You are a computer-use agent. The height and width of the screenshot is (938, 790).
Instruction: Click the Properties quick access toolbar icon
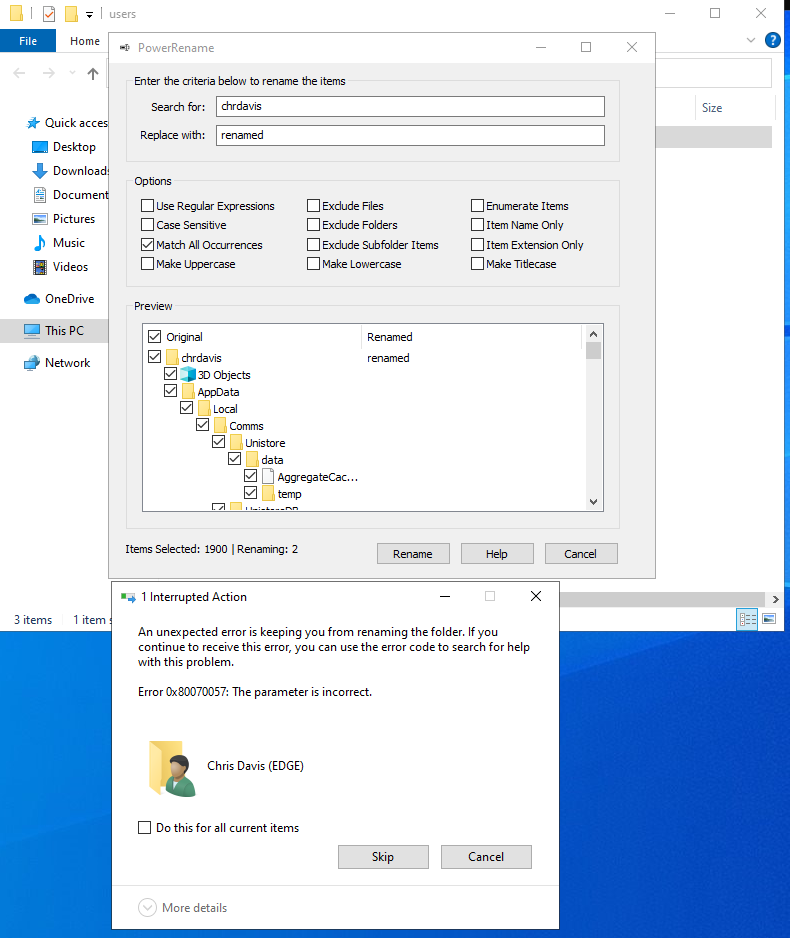pyautogui.click(x=49, y=13)
